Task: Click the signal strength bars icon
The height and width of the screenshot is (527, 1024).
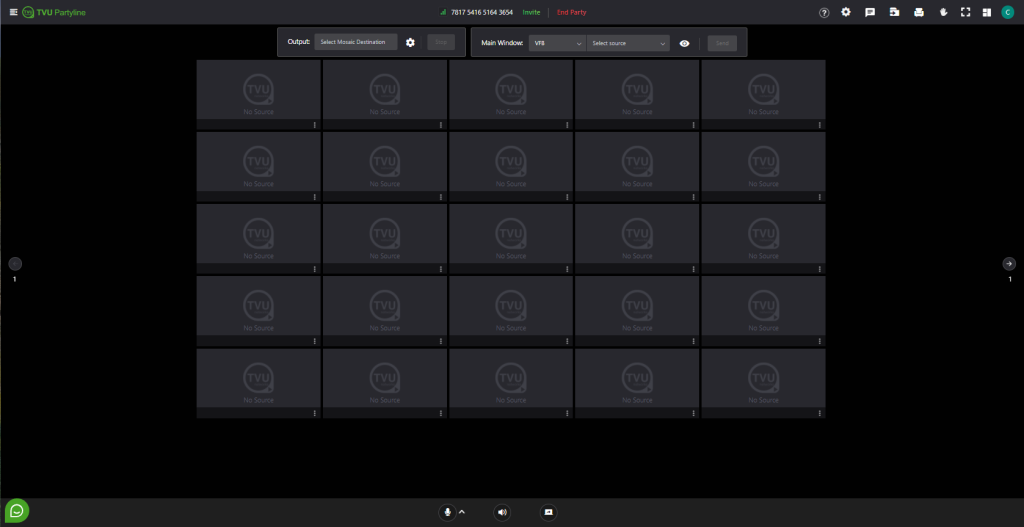Action: tap(443, 12)
